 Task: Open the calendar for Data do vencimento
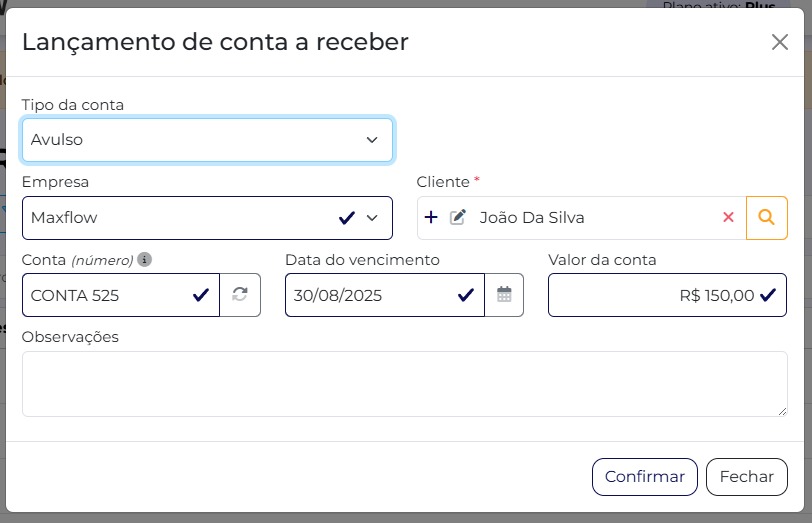(504, 295)
